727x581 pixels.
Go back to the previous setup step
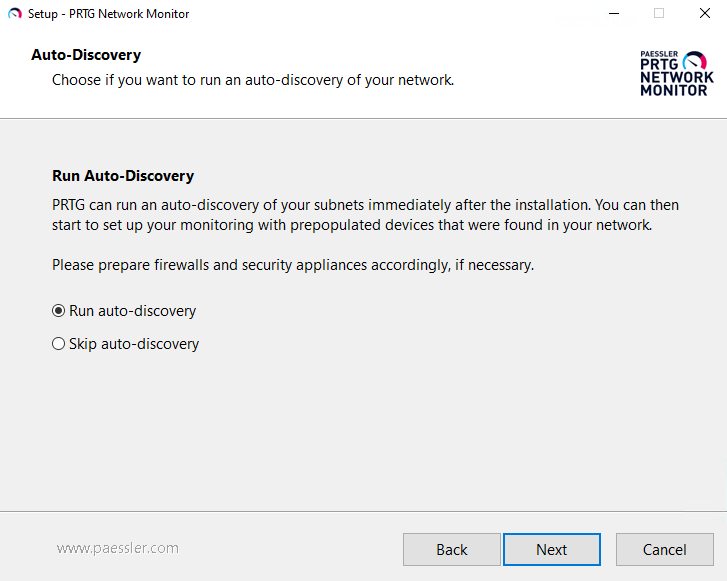pos(451,549)
